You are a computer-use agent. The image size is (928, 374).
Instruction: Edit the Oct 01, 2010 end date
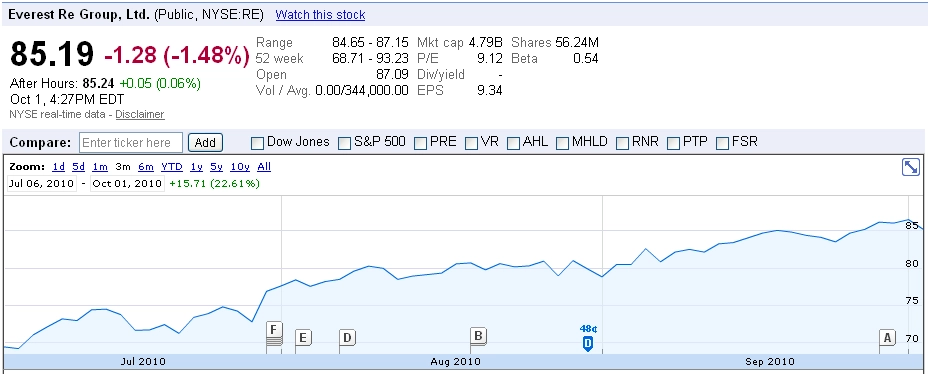[x=127, y=183]
